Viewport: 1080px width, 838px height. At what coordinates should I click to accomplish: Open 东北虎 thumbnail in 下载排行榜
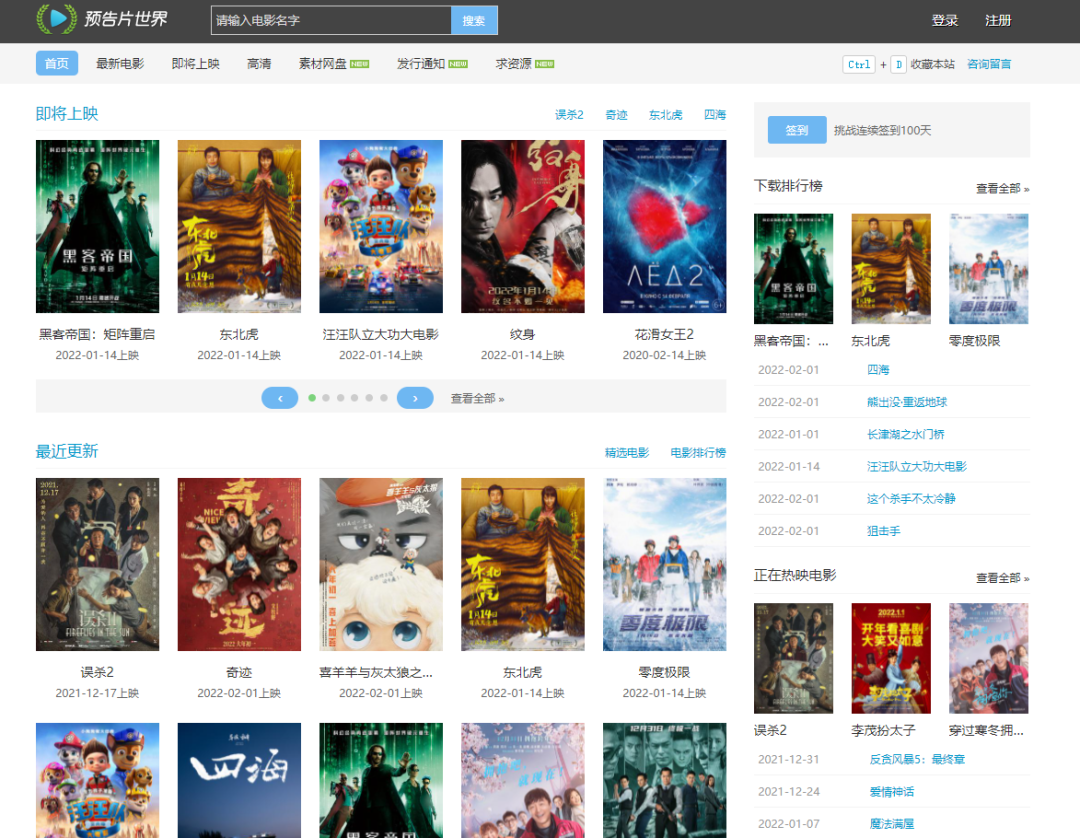point(891,269)
